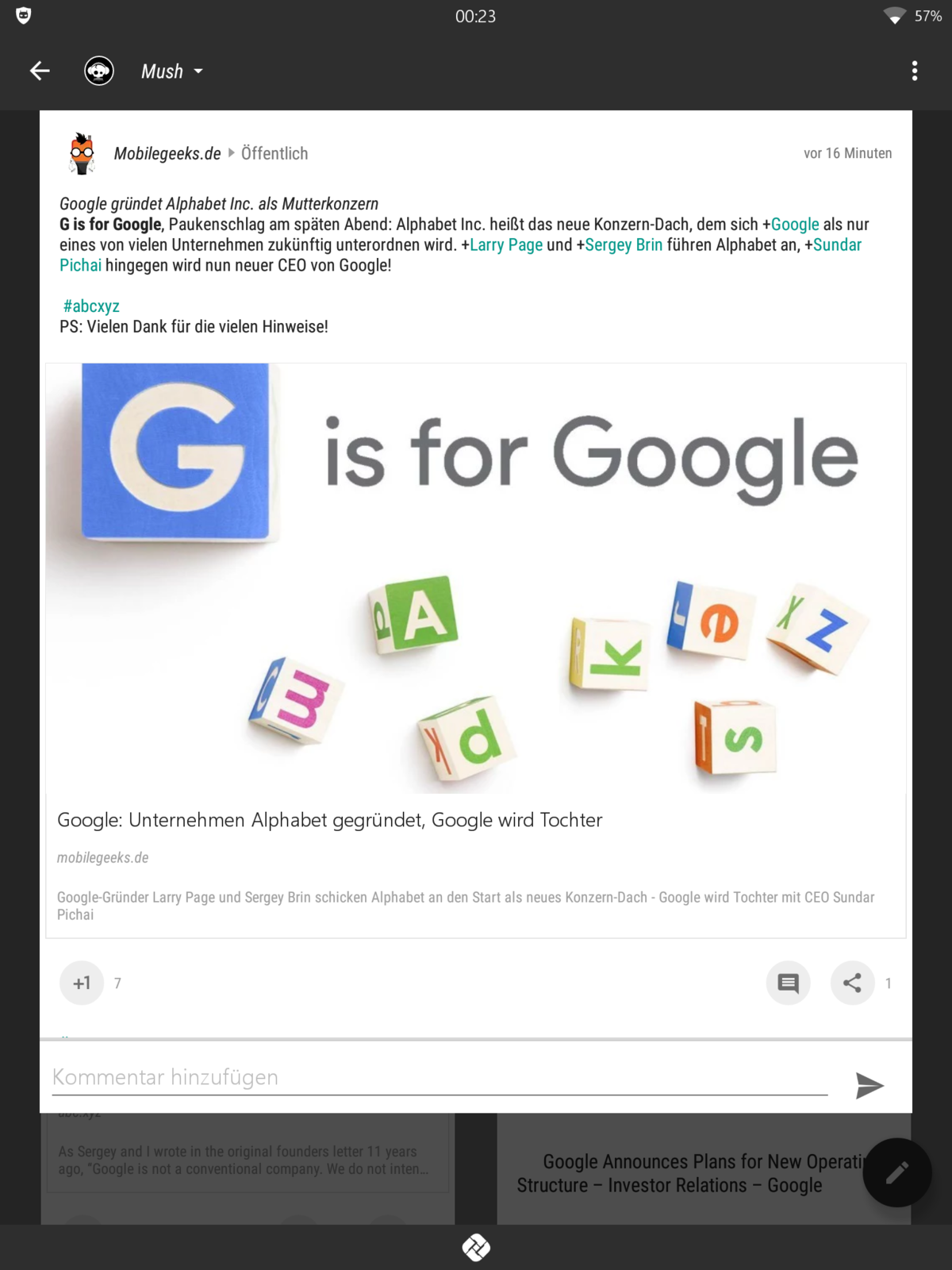Viewport: 952px width, 1270px height.
Task: Toggle the +1 button on the post
Action: 82,983
